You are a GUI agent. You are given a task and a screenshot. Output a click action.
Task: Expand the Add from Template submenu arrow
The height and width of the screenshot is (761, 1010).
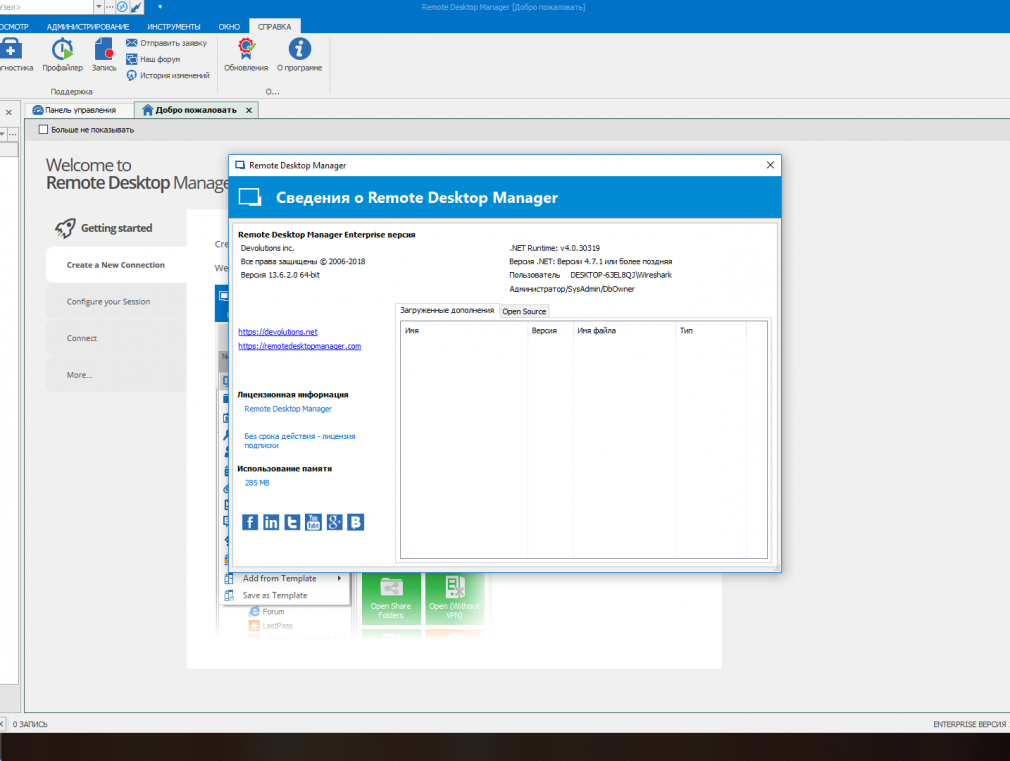[x=339, y=579]
